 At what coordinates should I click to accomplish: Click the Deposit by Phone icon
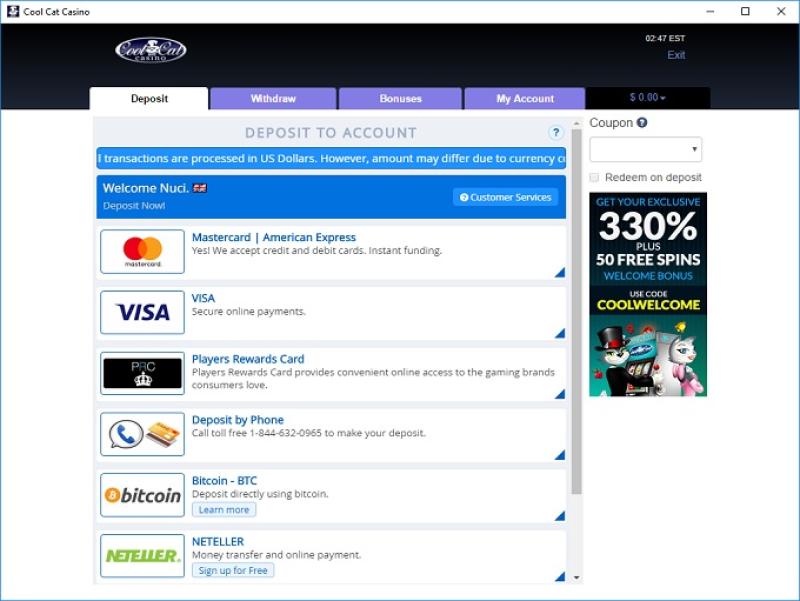(x=142, y=434)
